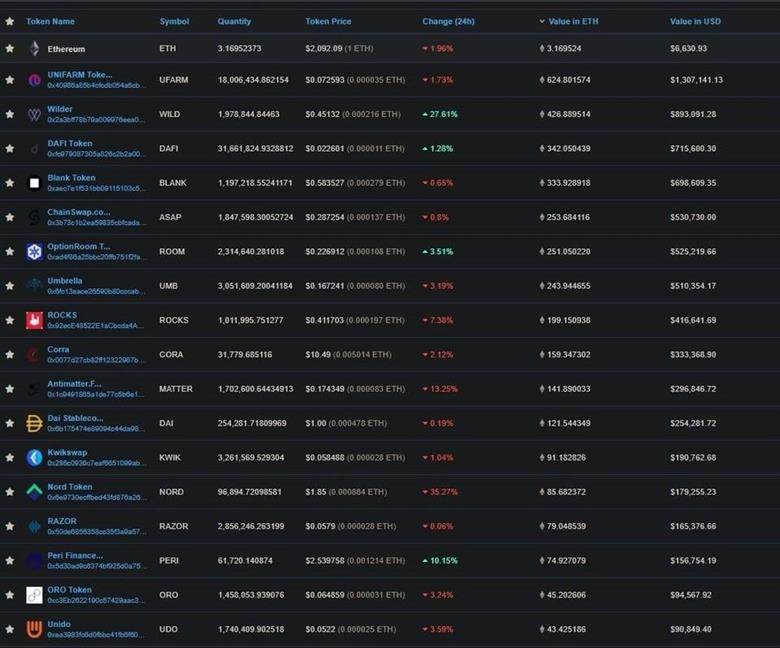
Task: Click the Antimatter token logo icon
Action: click(34, 389)
